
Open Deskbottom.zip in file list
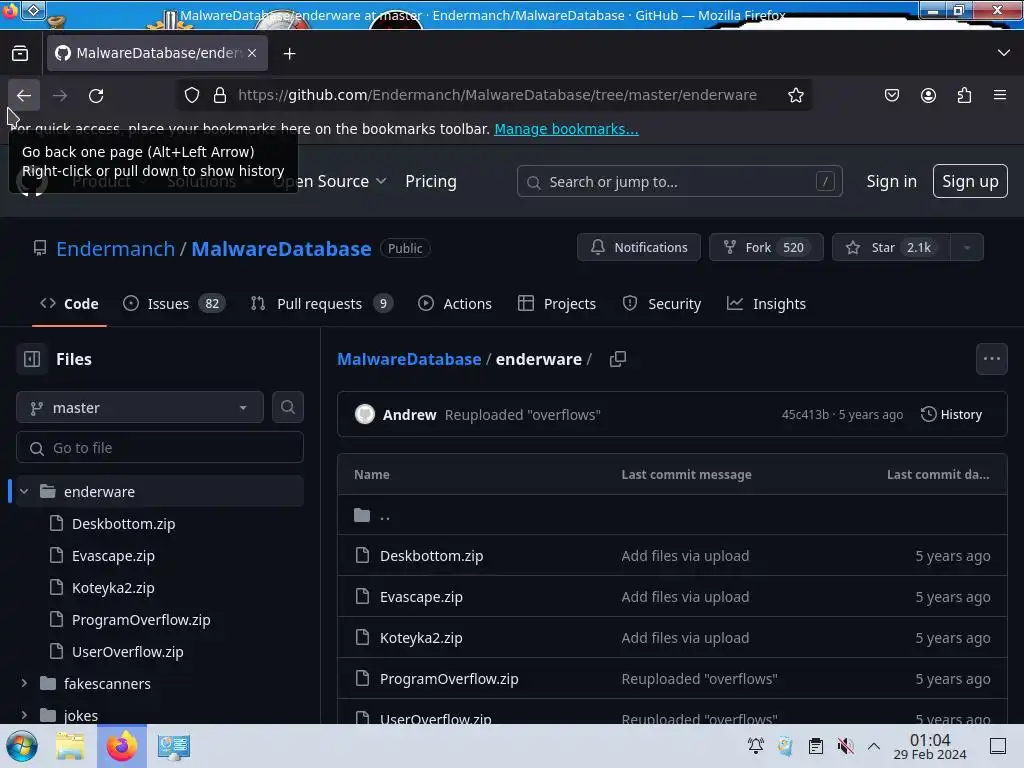[x=432, y=556]
